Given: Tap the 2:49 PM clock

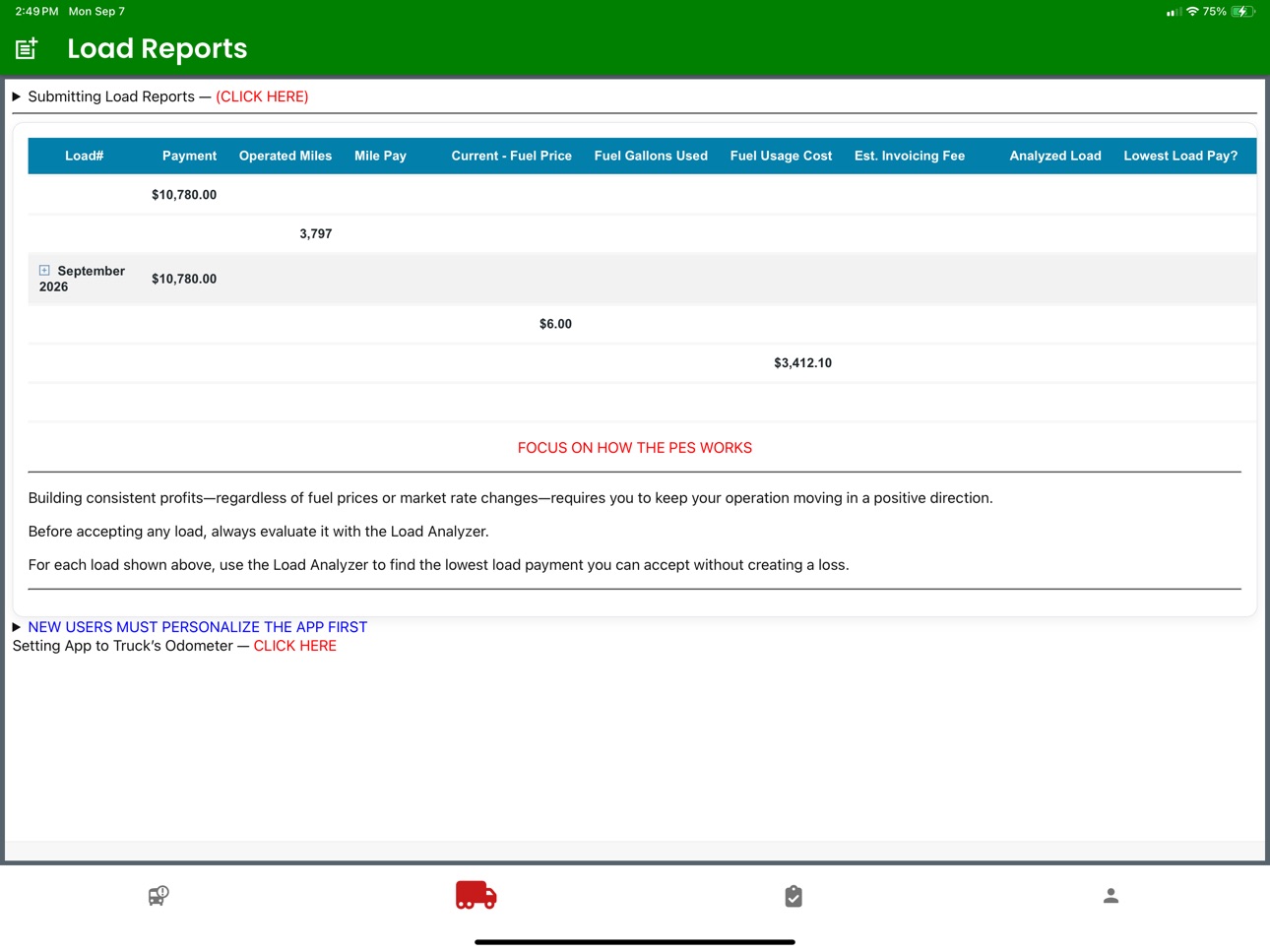Looking at the screenshot, I should point(36,12).
